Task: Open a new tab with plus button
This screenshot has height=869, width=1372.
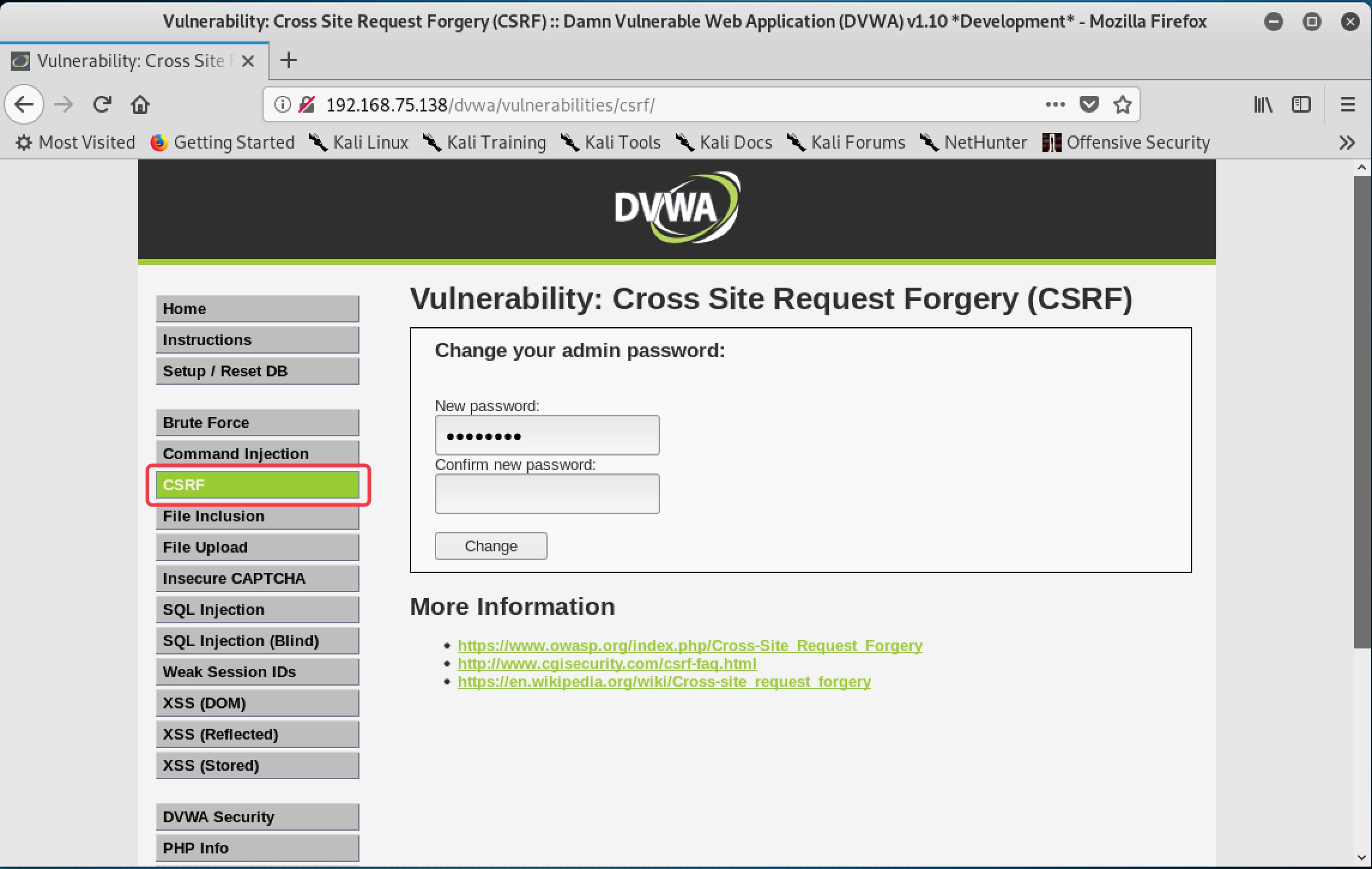Action: (x=289, y=61)
